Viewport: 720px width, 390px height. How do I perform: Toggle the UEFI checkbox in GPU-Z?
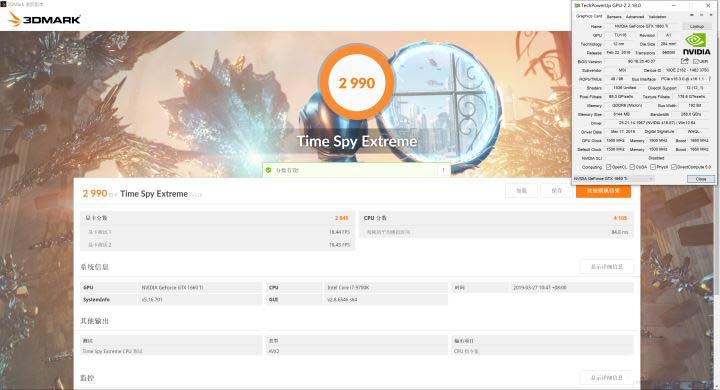point(695,62)
